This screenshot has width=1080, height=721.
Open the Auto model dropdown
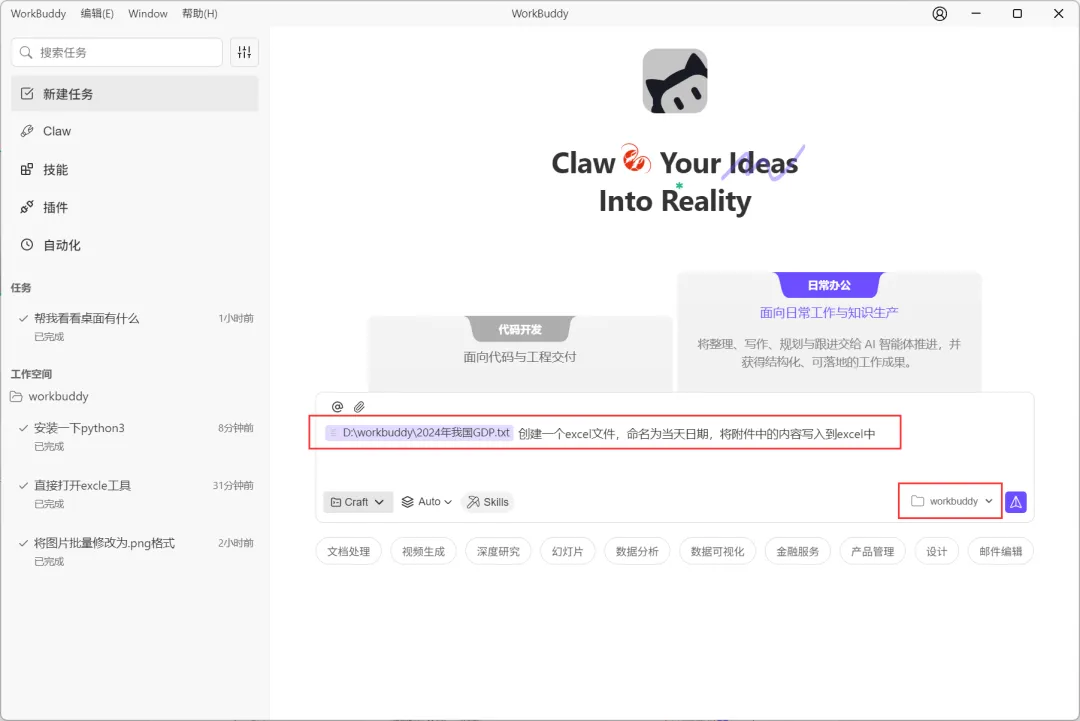(x=426, y=502)
